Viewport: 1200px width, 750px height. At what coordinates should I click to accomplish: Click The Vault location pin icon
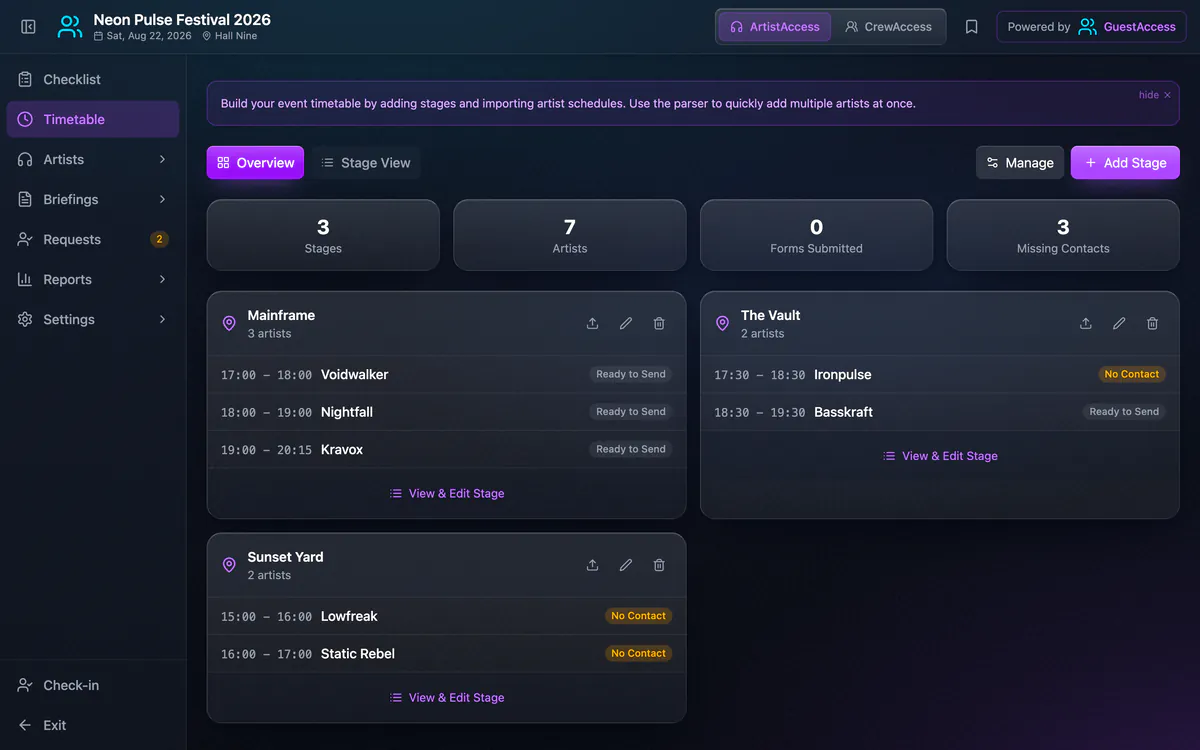click(x=723, y=324)
